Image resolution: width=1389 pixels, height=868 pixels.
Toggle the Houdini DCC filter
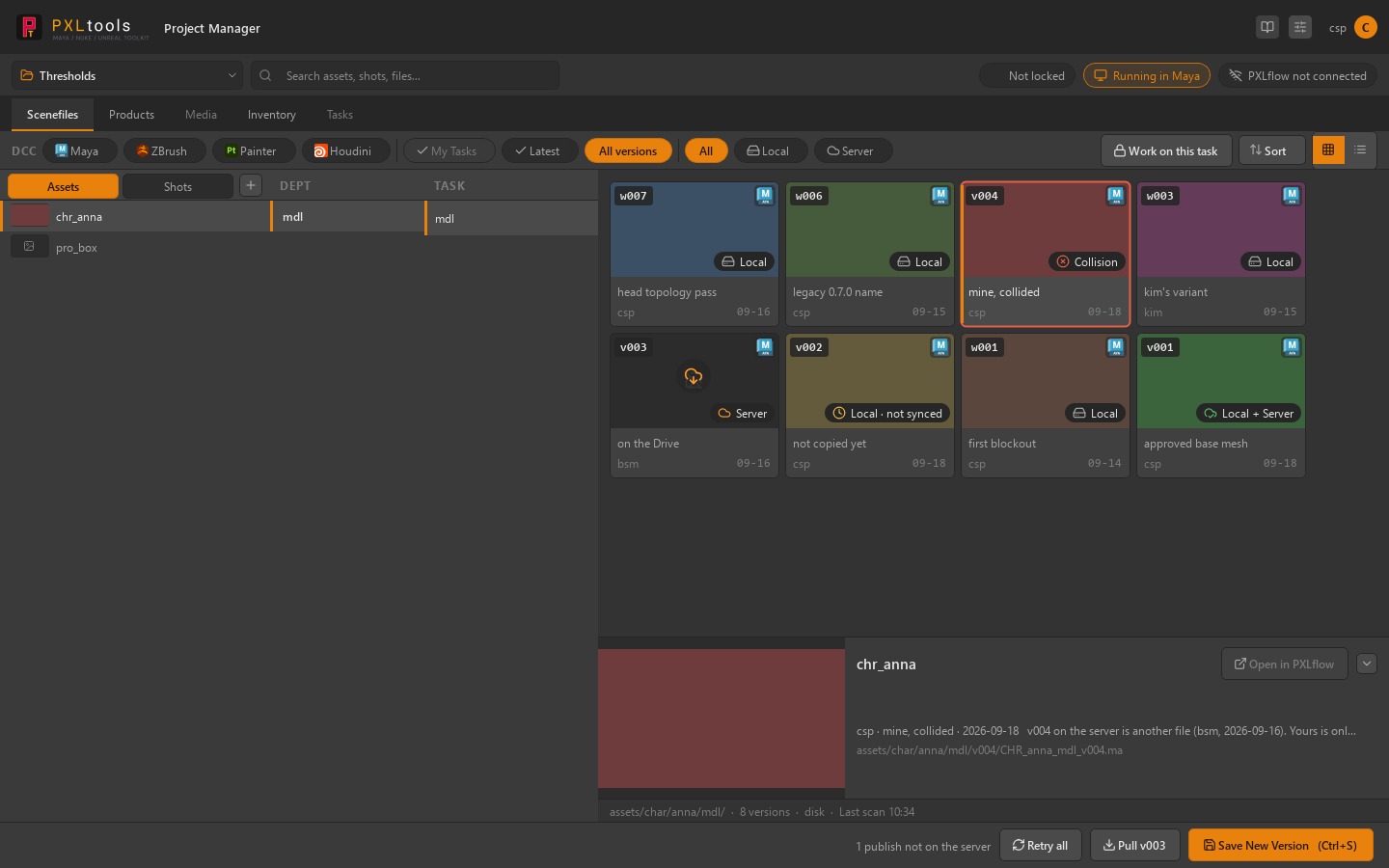346,150
